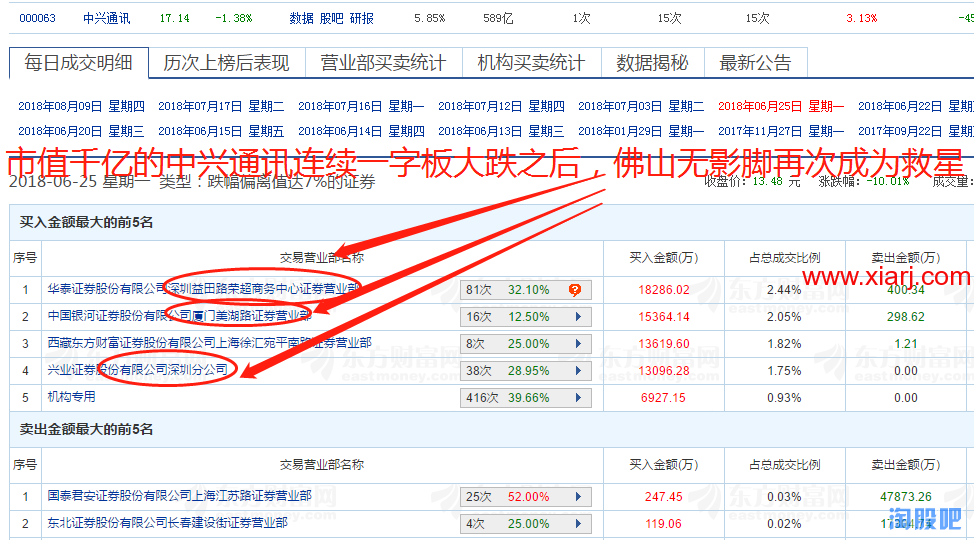Select date 2018年06月20日 星期三
Image resolution: width=974 pixels, height=540 pixels.
point(81,131)
